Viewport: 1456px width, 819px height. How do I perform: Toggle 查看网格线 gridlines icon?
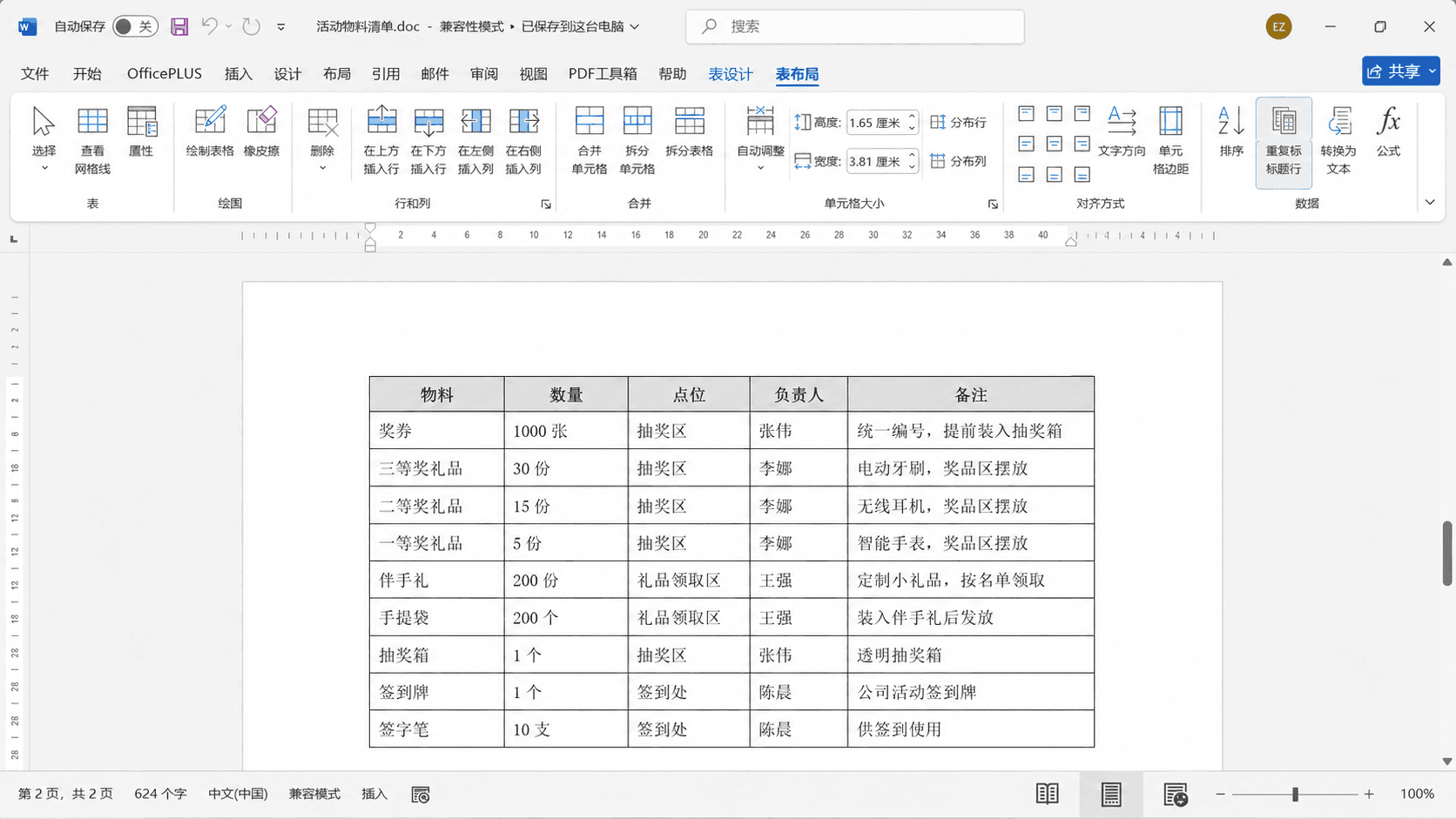click(92, 139)
